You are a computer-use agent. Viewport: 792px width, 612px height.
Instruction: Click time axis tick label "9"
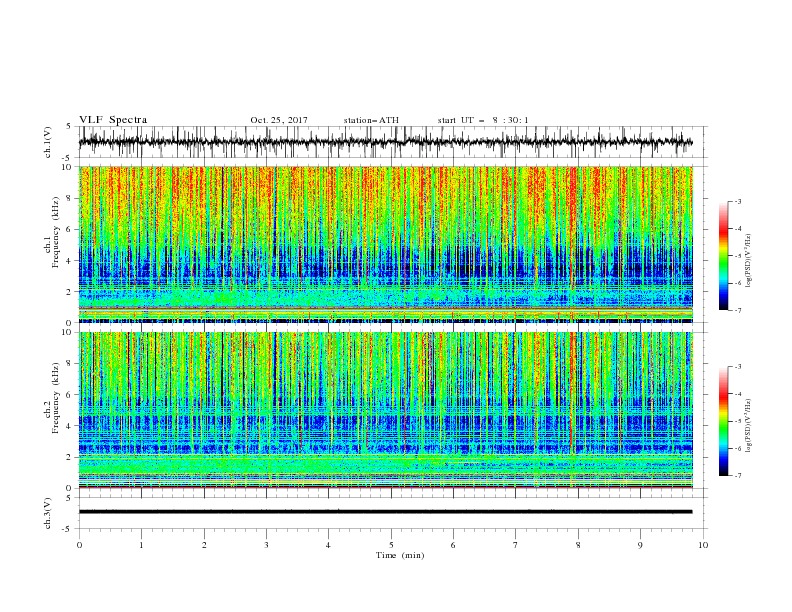(640, 545)
